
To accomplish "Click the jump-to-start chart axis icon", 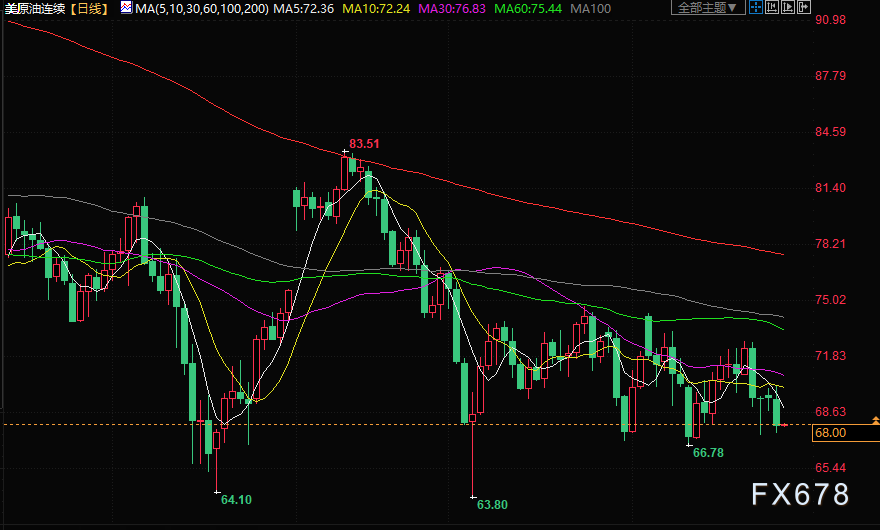I will tap(772, 7).
